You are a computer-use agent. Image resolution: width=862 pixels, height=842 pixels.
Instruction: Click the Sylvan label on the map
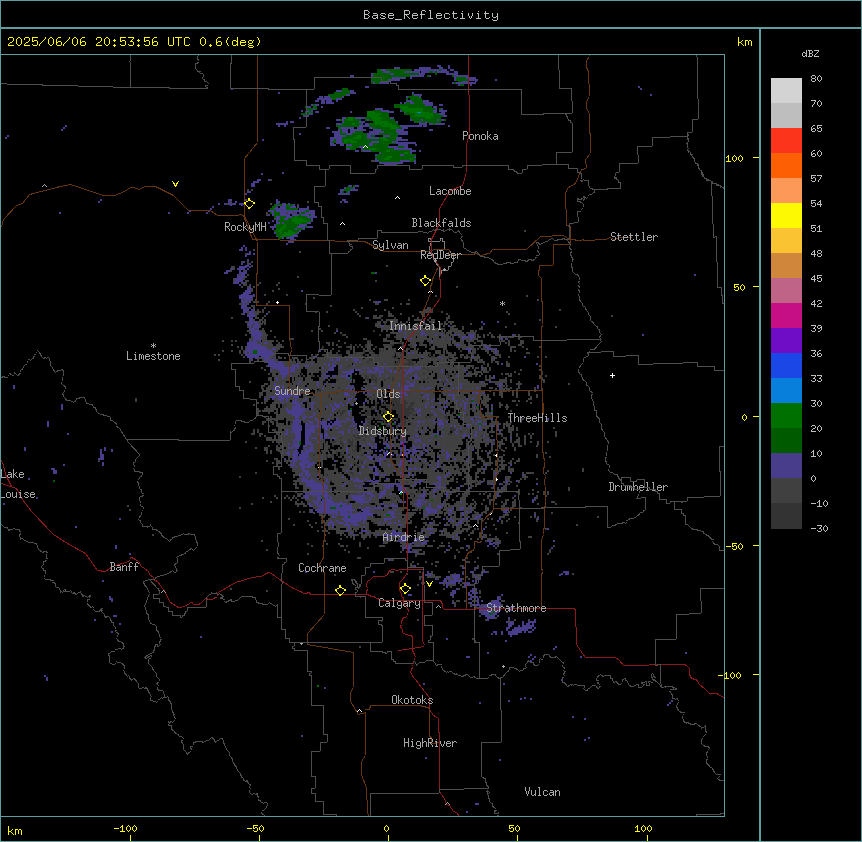(x=390, y=245)
